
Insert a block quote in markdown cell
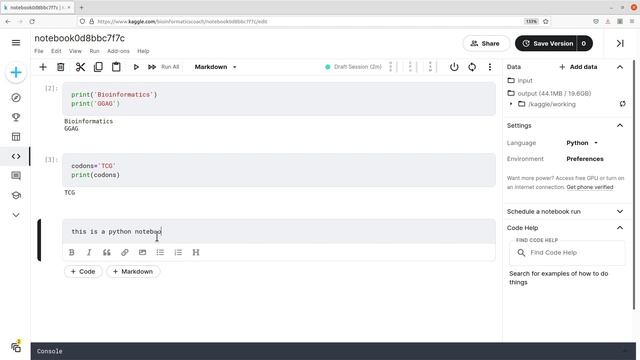click(x=107, y=252)
